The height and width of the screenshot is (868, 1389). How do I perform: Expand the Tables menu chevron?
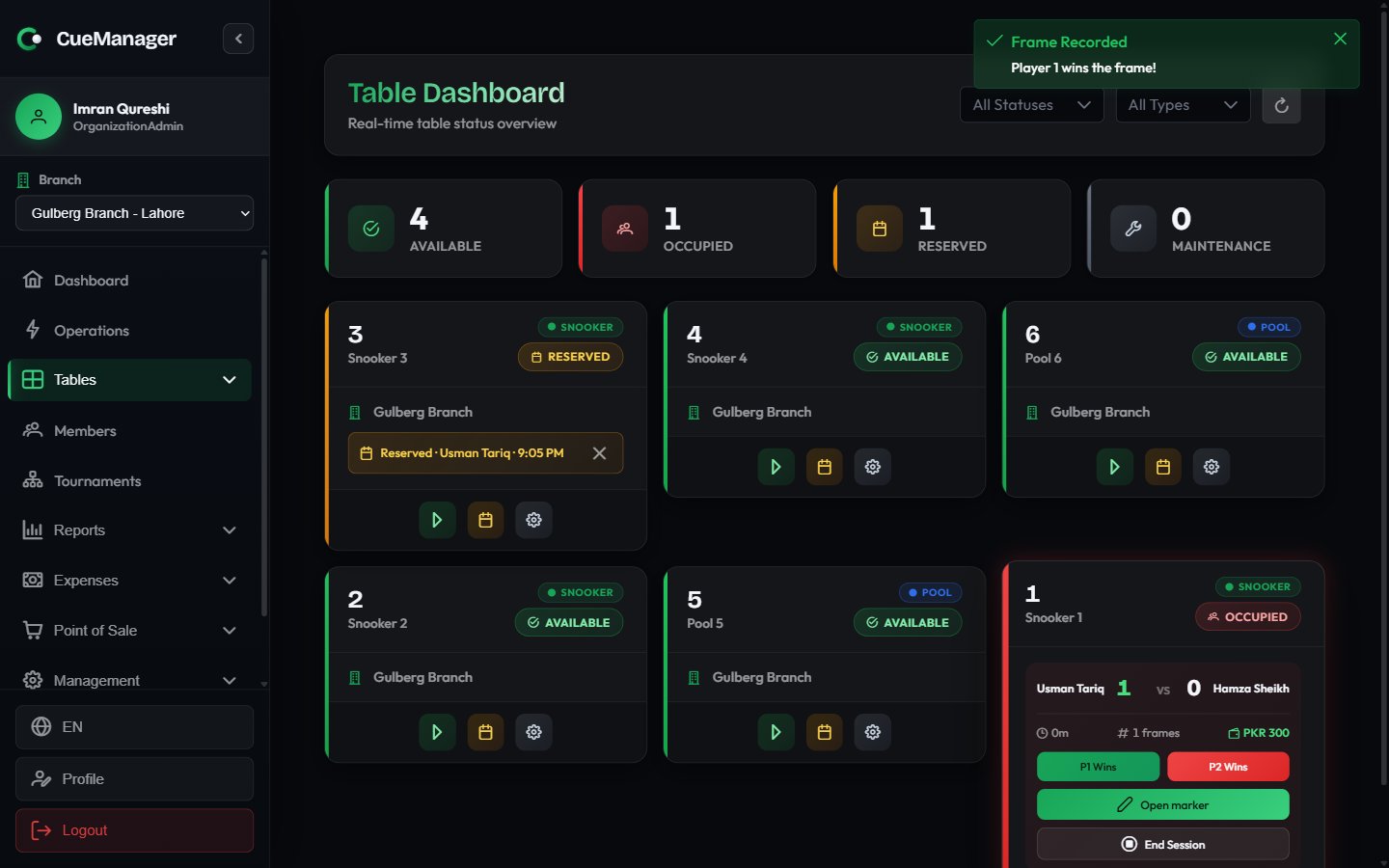[x=229, y=380]
